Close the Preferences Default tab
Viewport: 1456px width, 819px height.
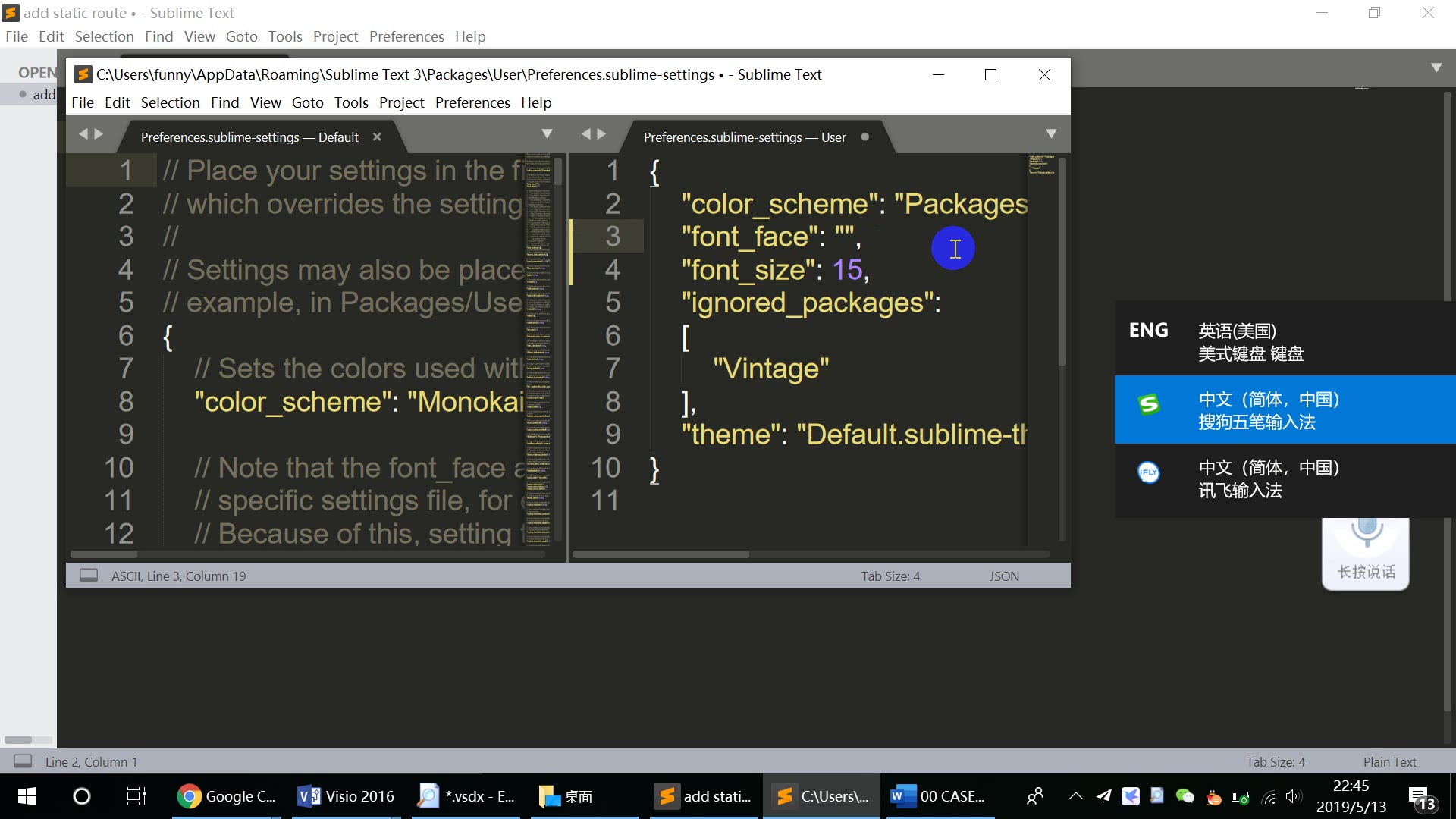coord(377,137)
